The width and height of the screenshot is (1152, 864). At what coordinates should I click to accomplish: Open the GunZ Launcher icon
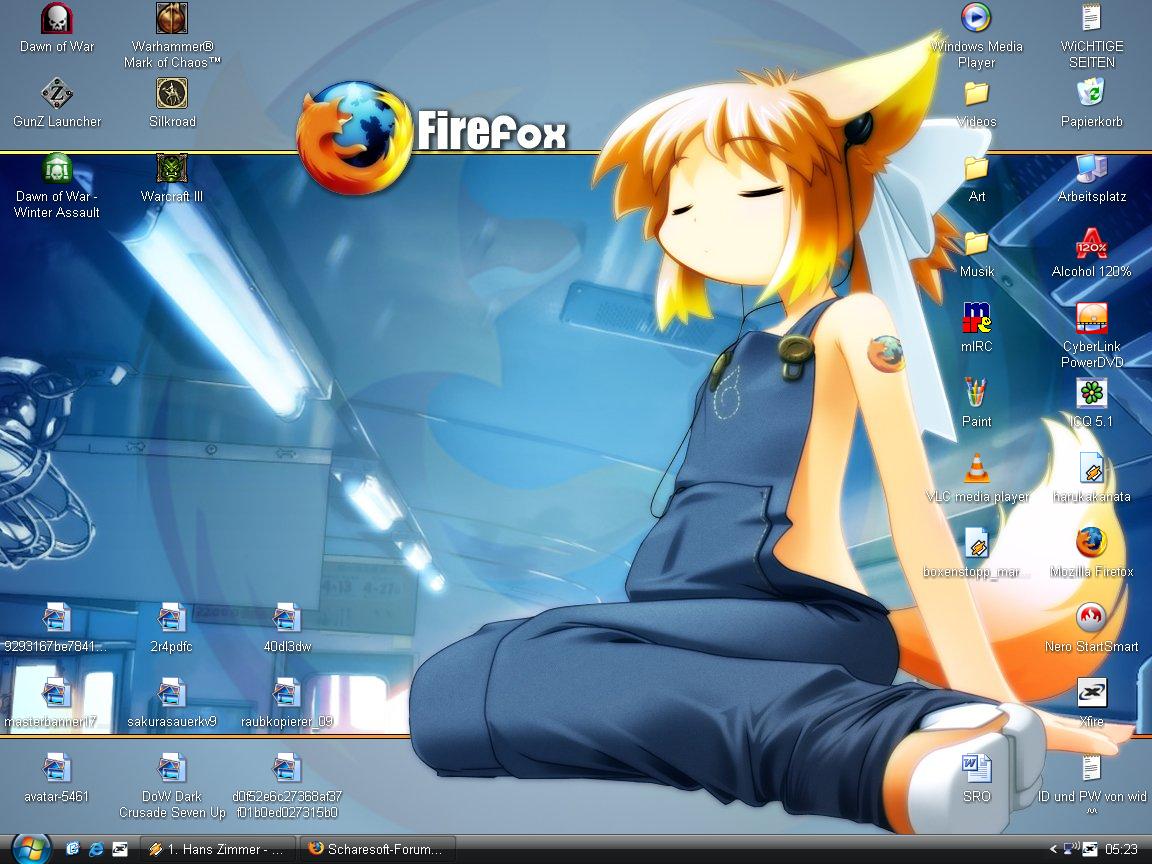click(57, 95)
